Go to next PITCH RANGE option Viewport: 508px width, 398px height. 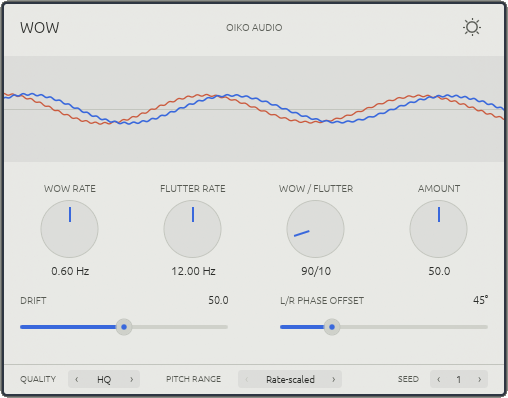pos(334,379)
